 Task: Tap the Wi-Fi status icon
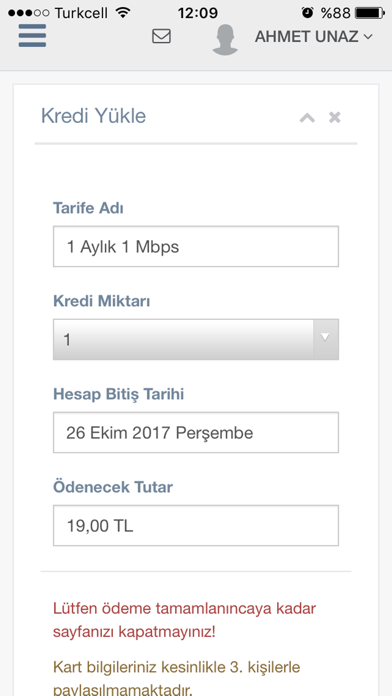pos(123,12)
